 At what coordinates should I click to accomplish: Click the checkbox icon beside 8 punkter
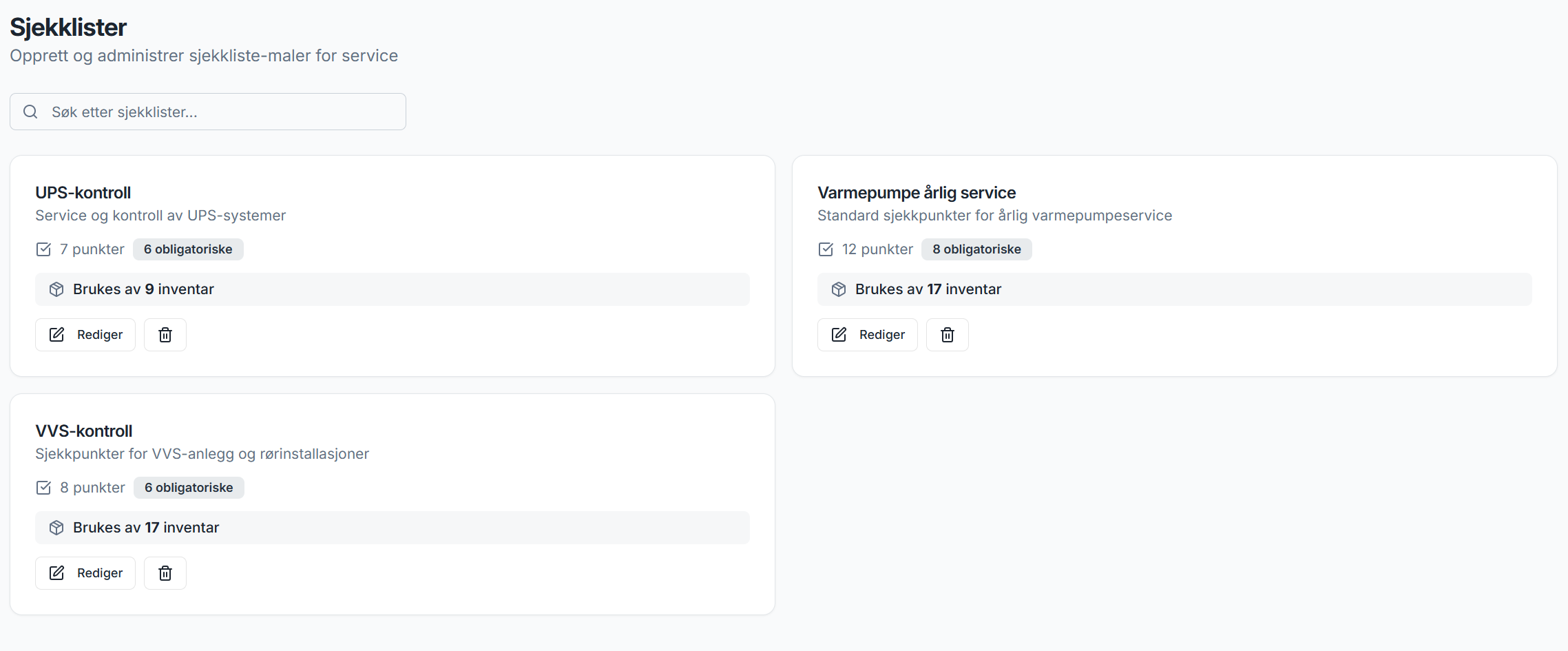43,488
